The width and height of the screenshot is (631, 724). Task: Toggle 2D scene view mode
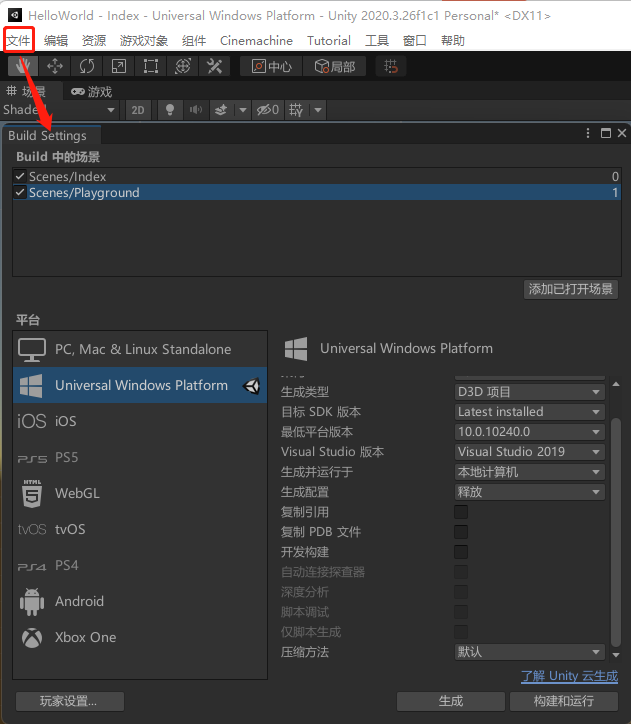click(138, 110)
